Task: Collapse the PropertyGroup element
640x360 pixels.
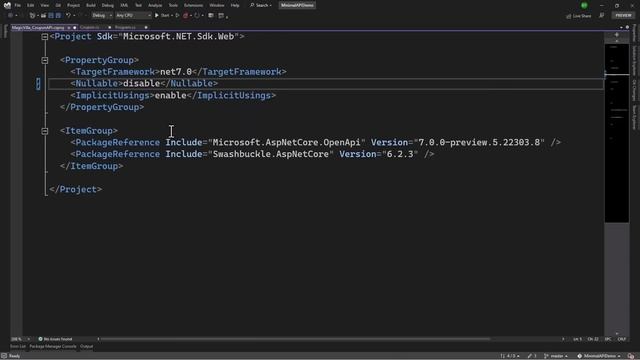Action: coord(45,60)
